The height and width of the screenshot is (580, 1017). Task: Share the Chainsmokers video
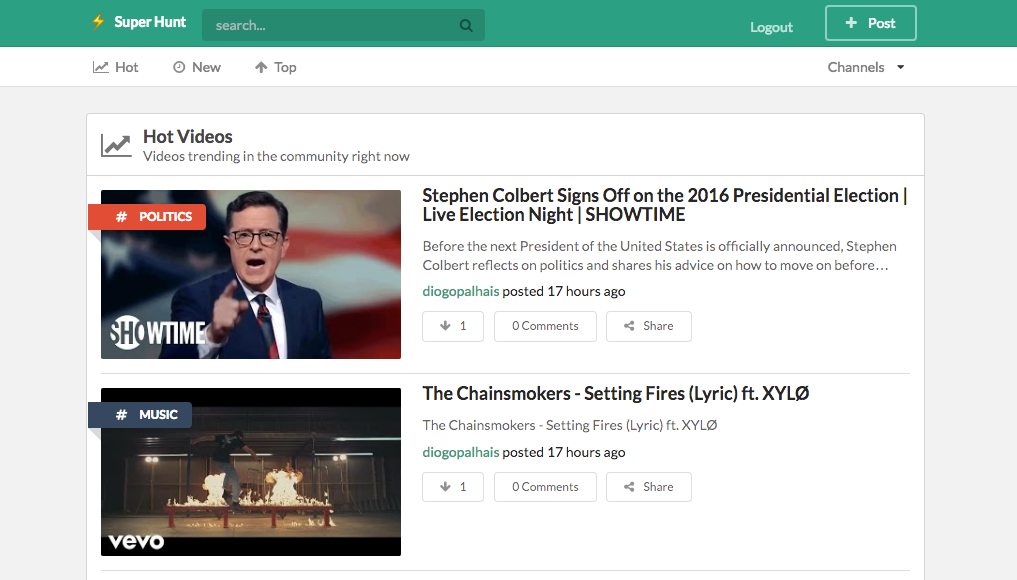coord(649,487)
